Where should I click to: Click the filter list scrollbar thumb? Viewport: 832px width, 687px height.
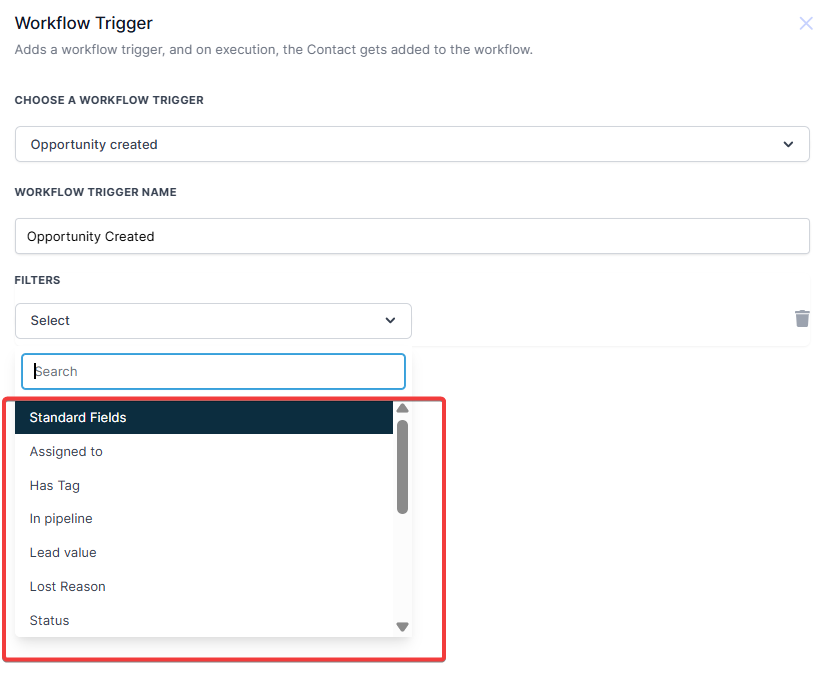(x=402, y=467)
